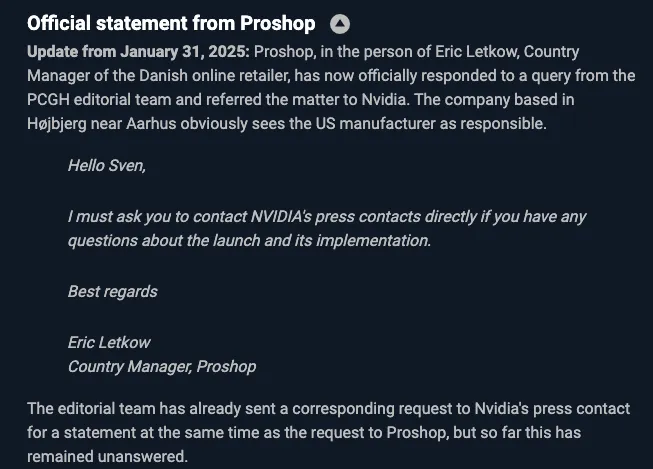Image resolution: width=653 pixels, height=469 pixels.
Task: Click the 'Hello Sven,' greeting line
Action: point(107,166)
